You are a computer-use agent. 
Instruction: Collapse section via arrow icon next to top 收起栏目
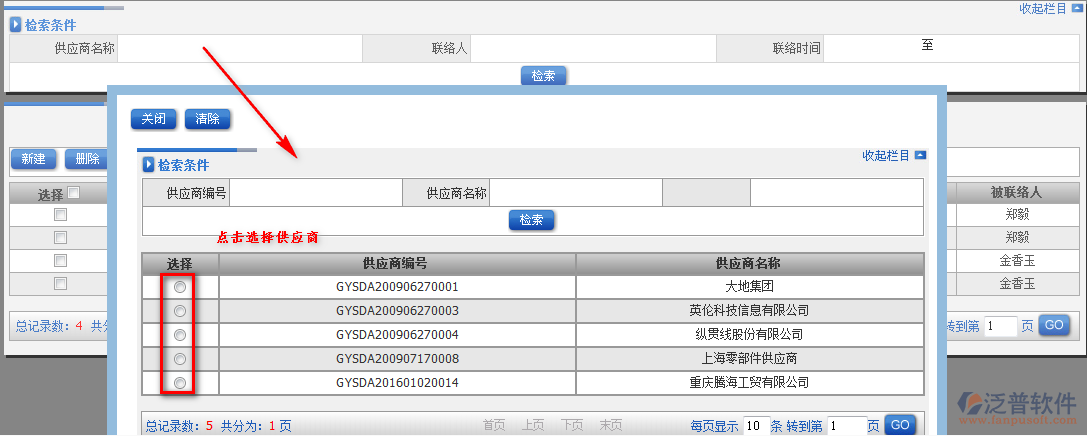coord(1076,9)
